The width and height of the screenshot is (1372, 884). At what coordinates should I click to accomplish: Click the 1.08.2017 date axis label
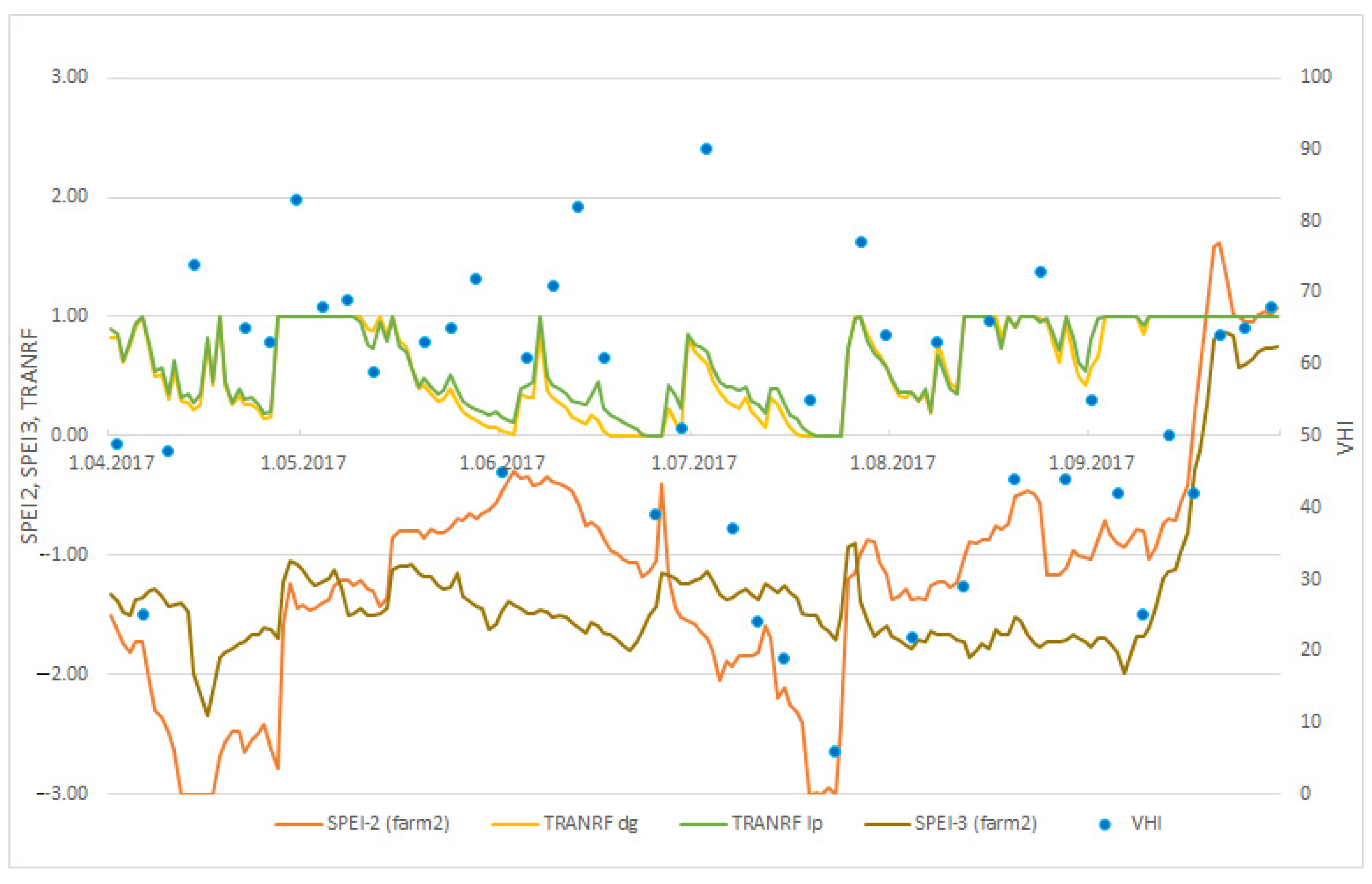[x=892, y=463]
